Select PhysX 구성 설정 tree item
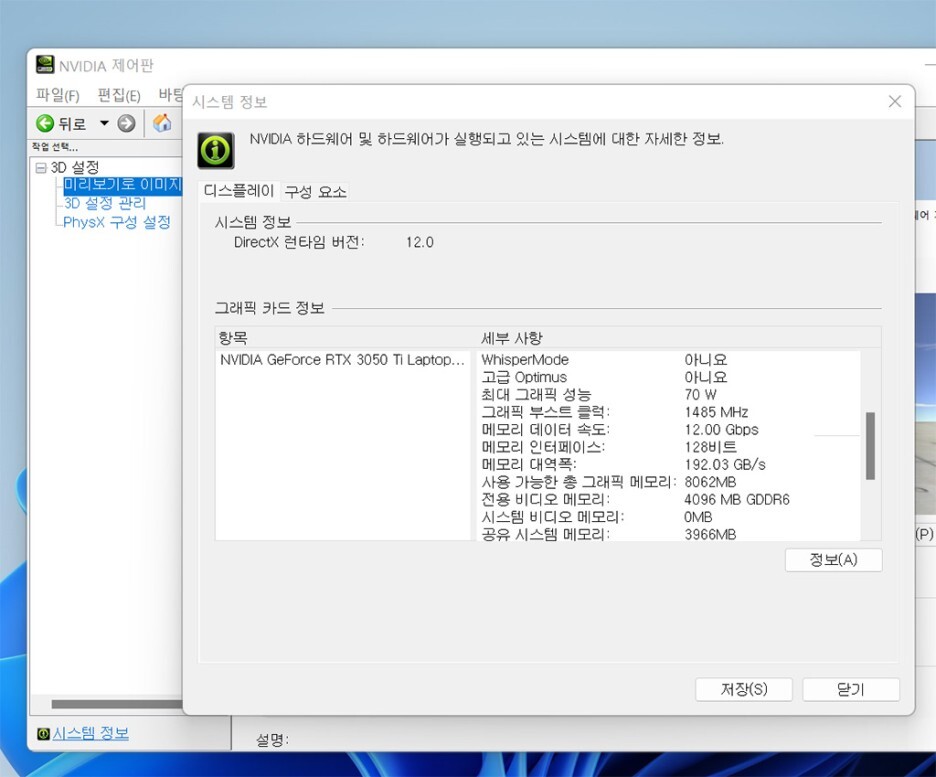Image resolution: width=936 pixels, height=777 pixels. point(117,222)
